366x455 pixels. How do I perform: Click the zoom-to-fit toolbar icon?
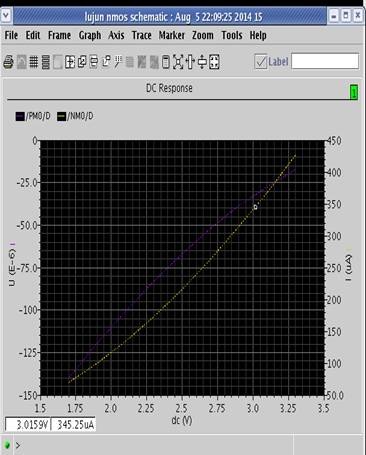pyautogui.click(x=178, y=62)
